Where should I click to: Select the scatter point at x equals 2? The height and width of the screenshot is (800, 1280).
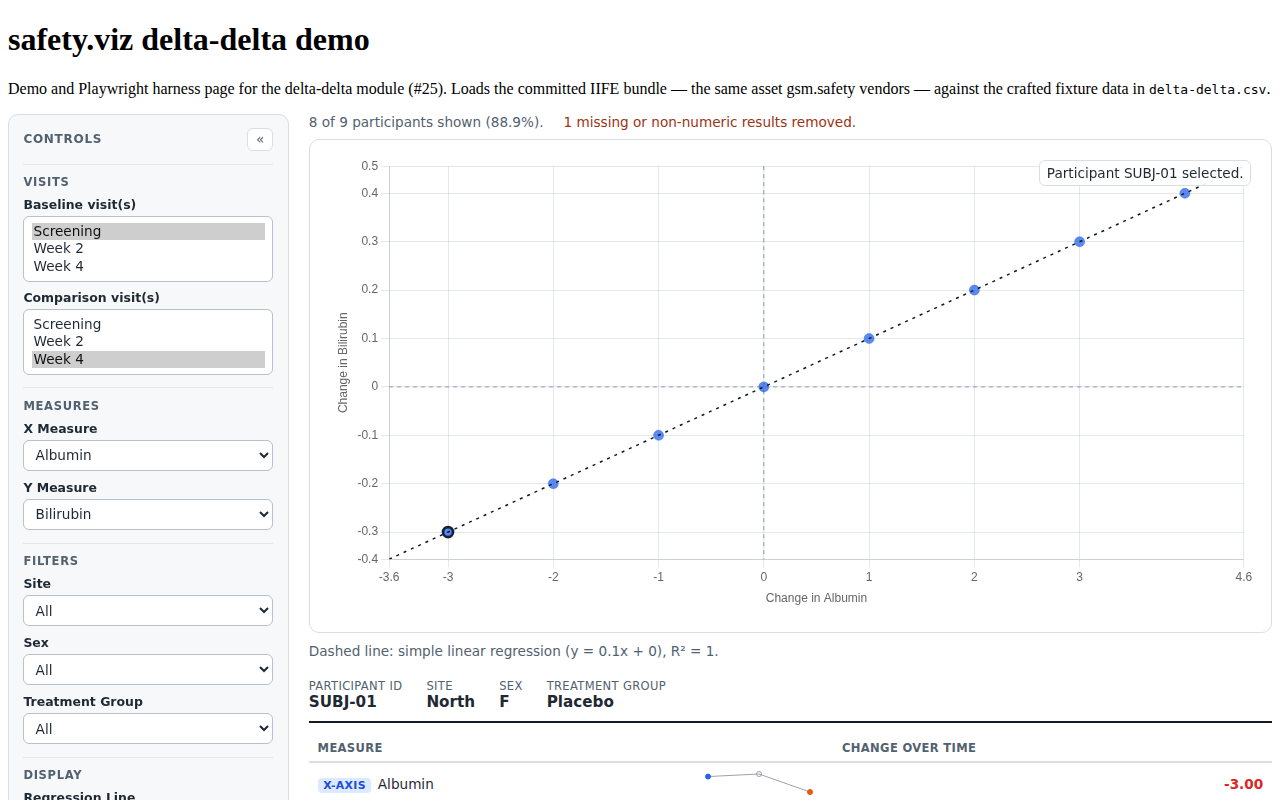point(974,290)
